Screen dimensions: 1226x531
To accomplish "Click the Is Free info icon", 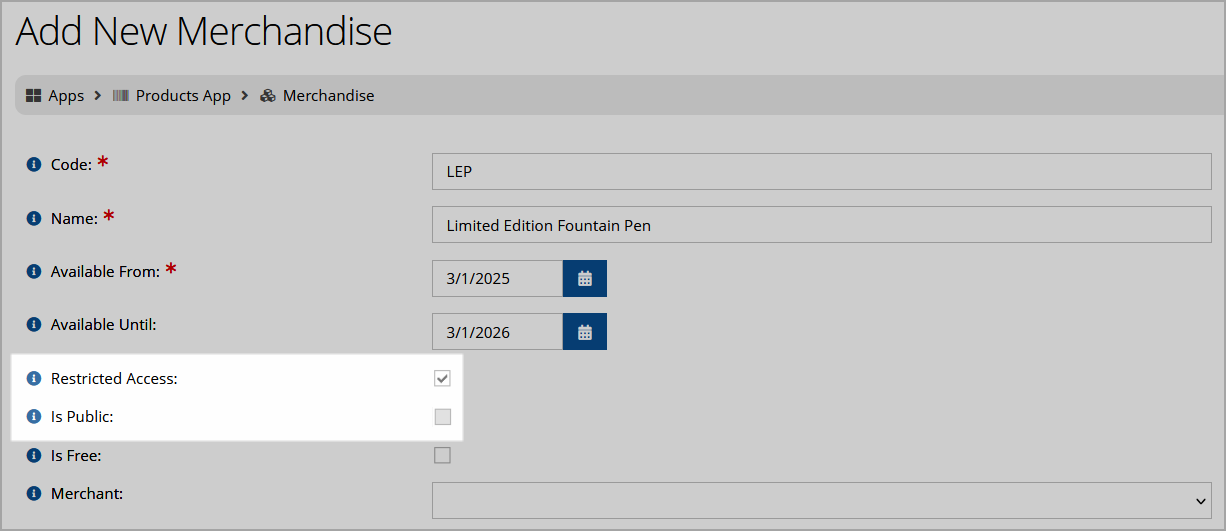I will click(34, 456).
